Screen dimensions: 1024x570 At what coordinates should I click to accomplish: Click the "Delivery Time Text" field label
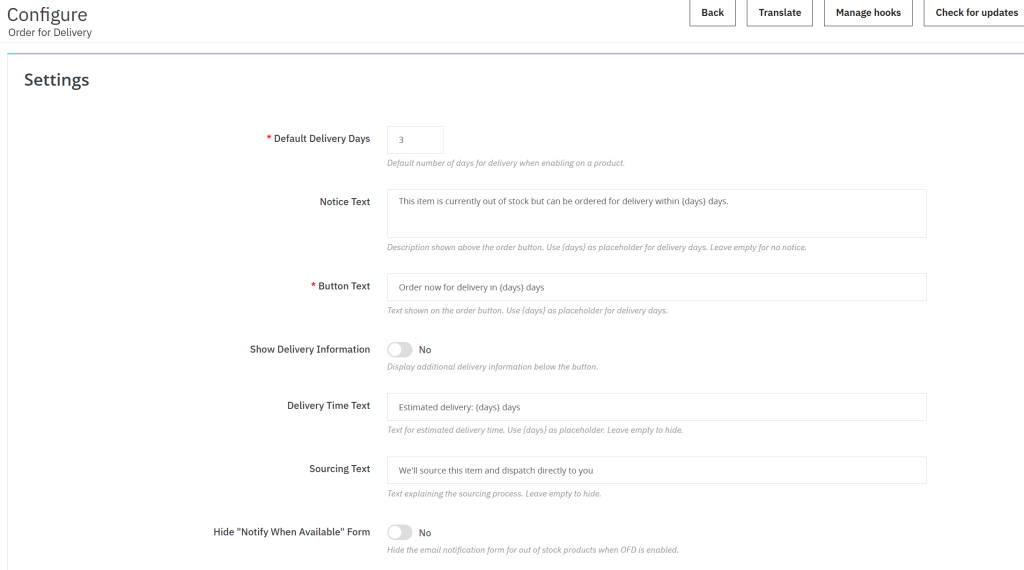click(x=328, y=406)
